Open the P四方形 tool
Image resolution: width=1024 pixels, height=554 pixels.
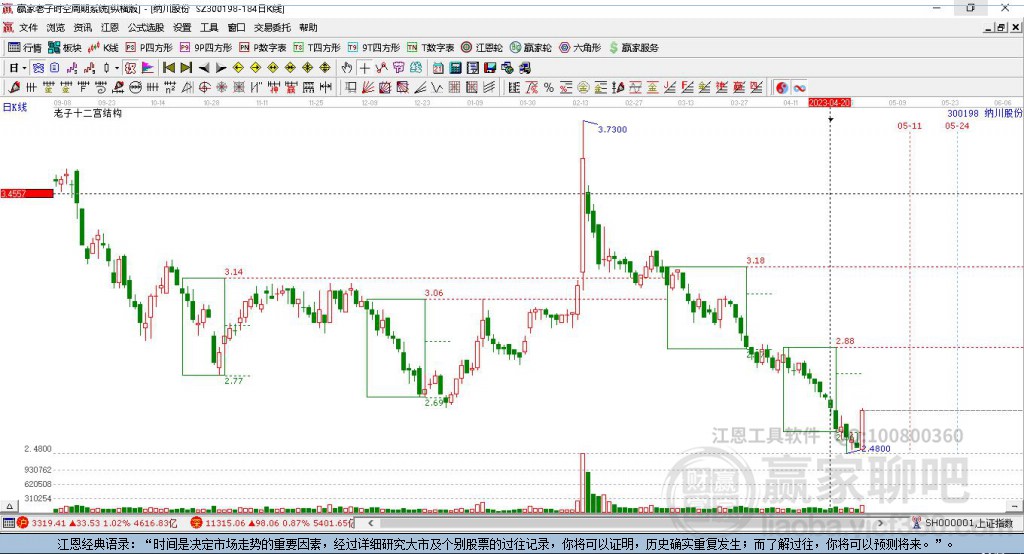pyautogui.click(x=149, y=48)
